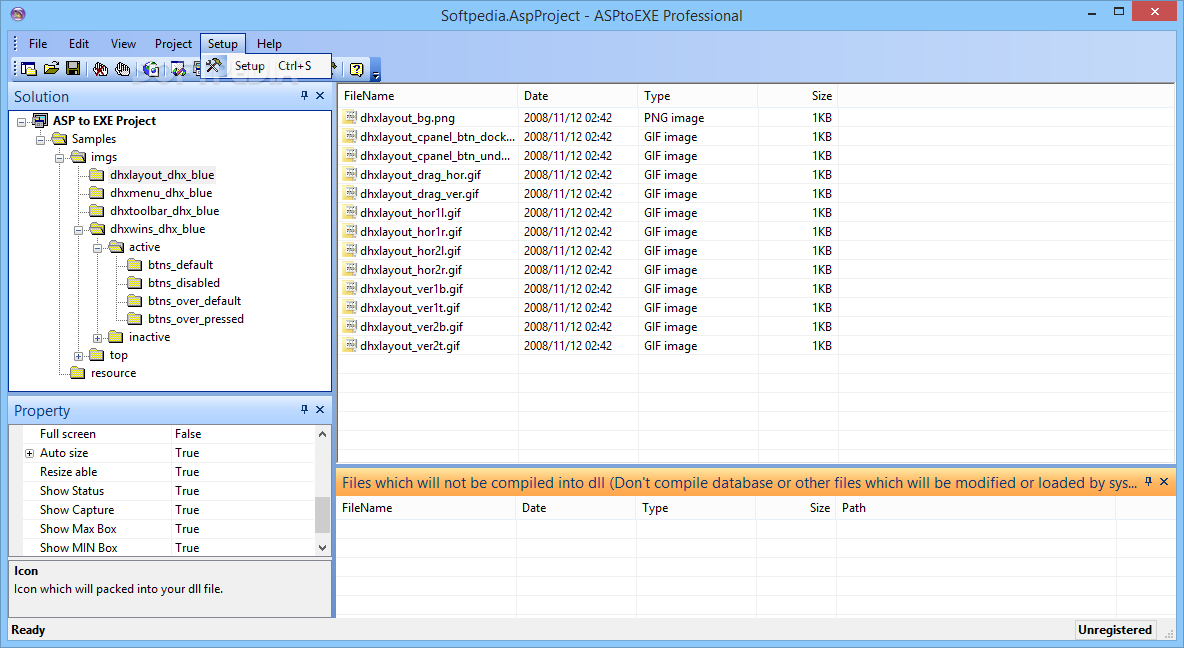Select file dhxlayout_hor1l.gif
The image size is (1184, 648).
[411, 213]
